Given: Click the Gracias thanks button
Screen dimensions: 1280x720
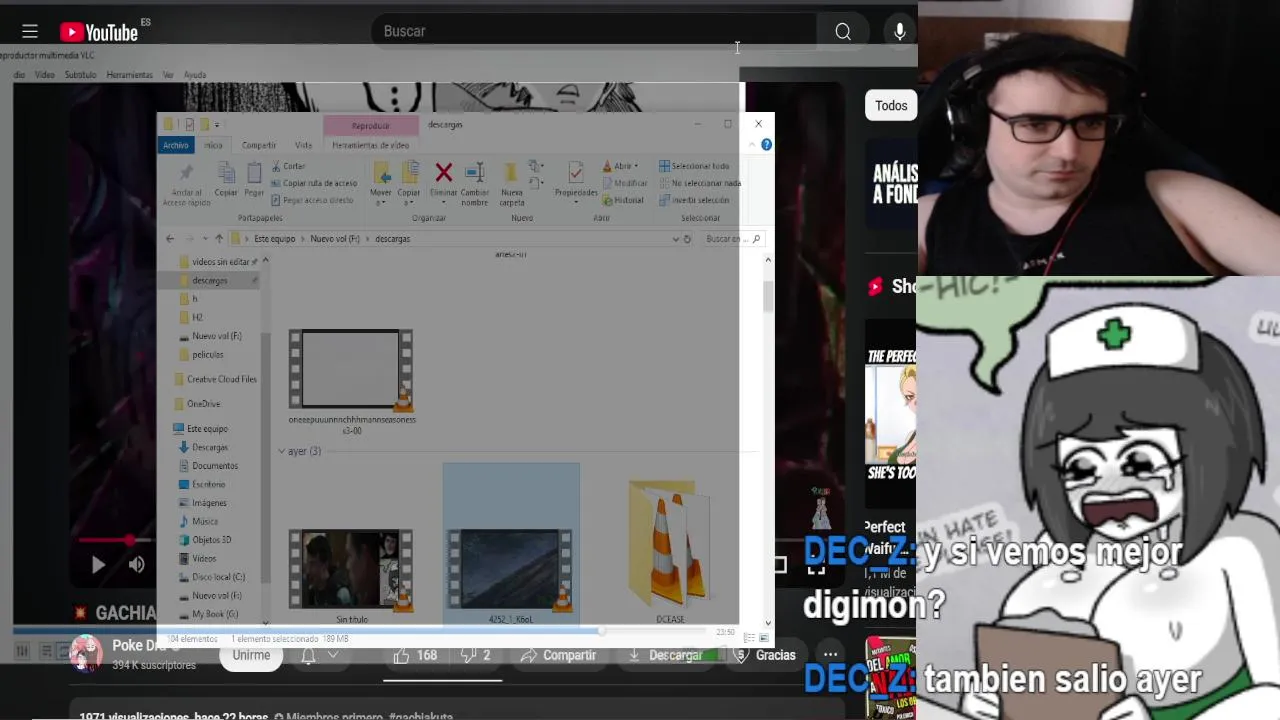Looking at the screenshot, I should coord(765,656).
